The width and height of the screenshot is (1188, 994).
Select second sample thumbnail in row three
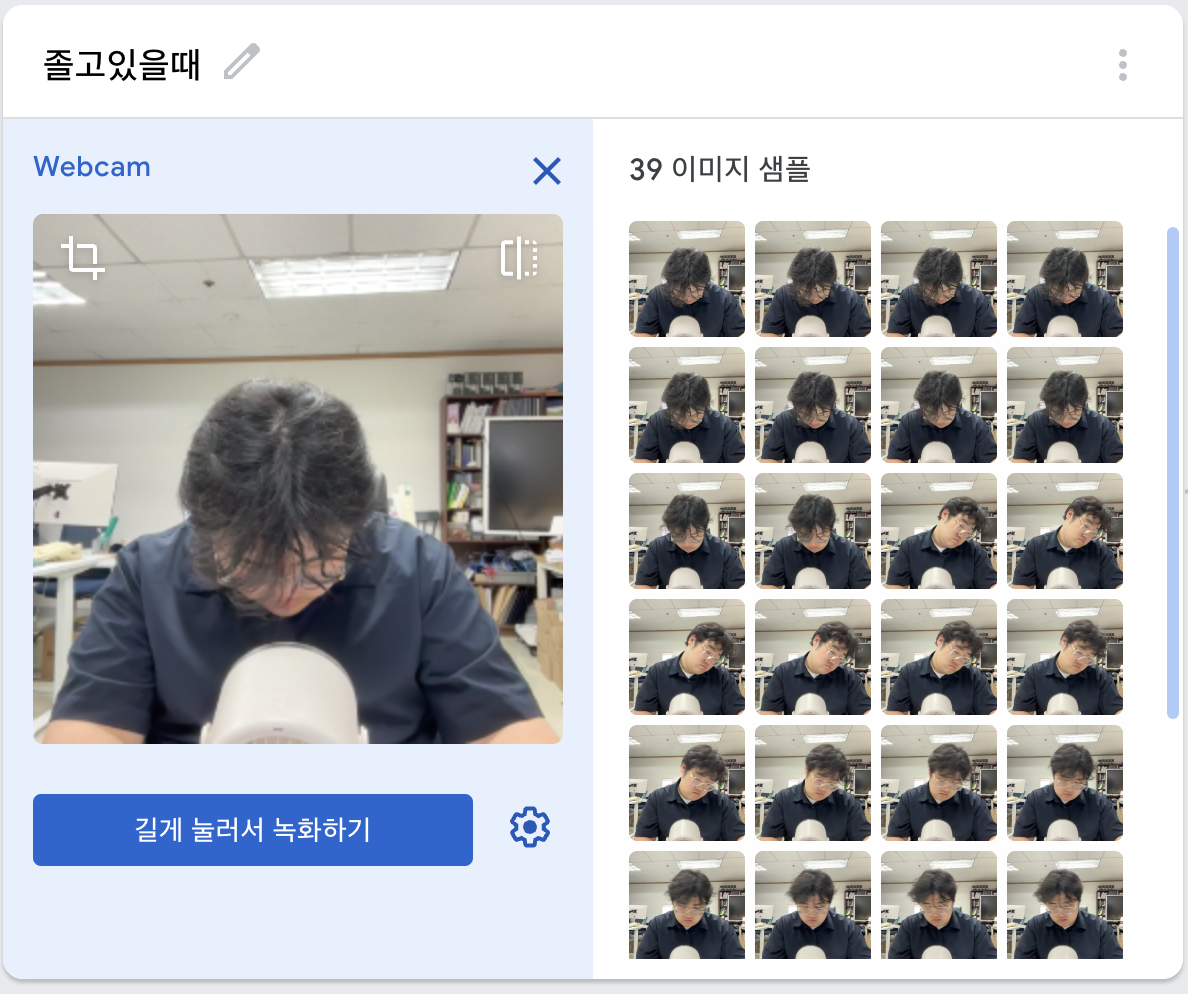pos(813,531)
